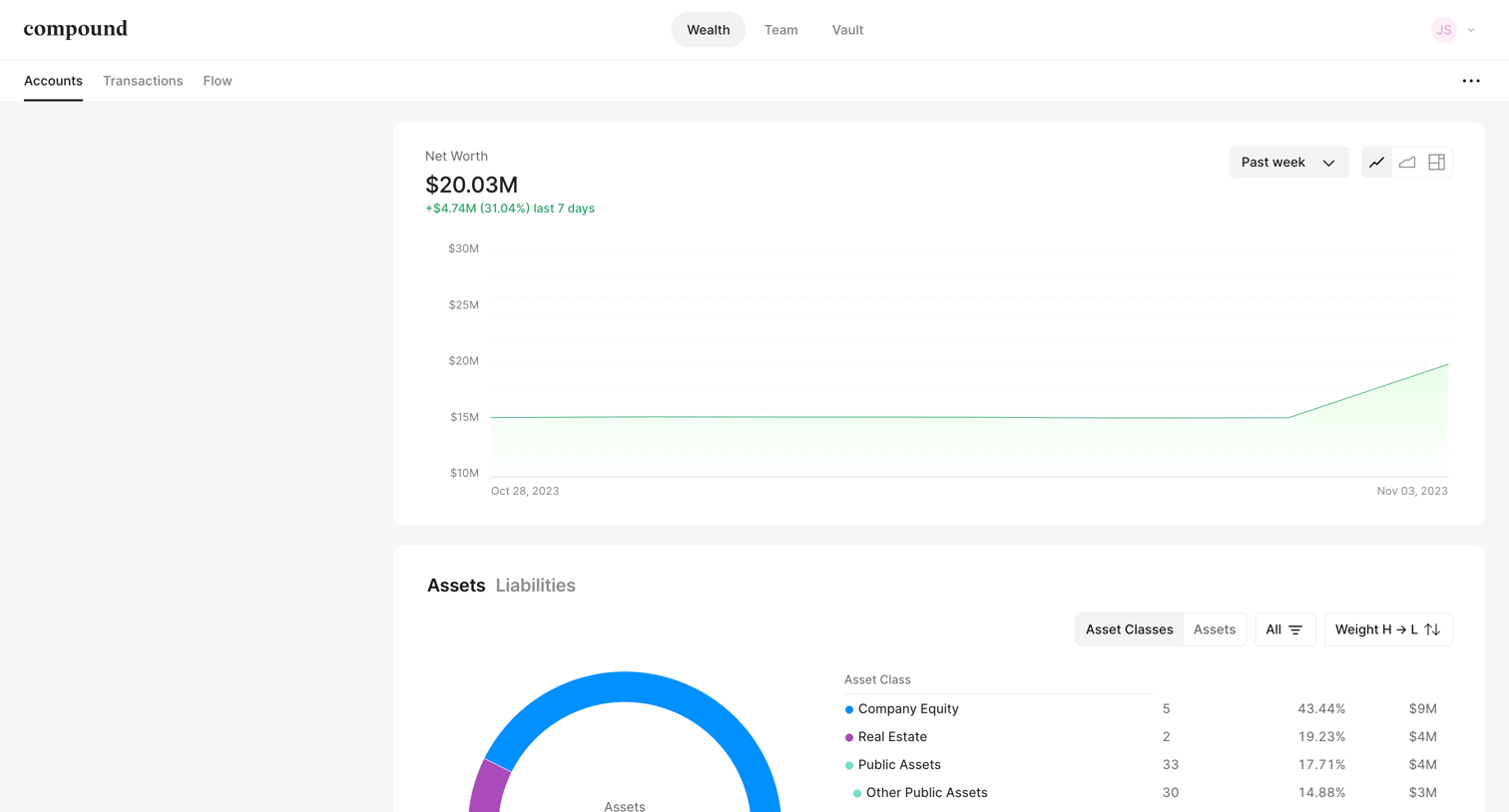Click the +$4.74M (31.04%) last 7 days text
Image resolution: width=1509 pixels, height=812 pixels.
(x=510, y=208)
